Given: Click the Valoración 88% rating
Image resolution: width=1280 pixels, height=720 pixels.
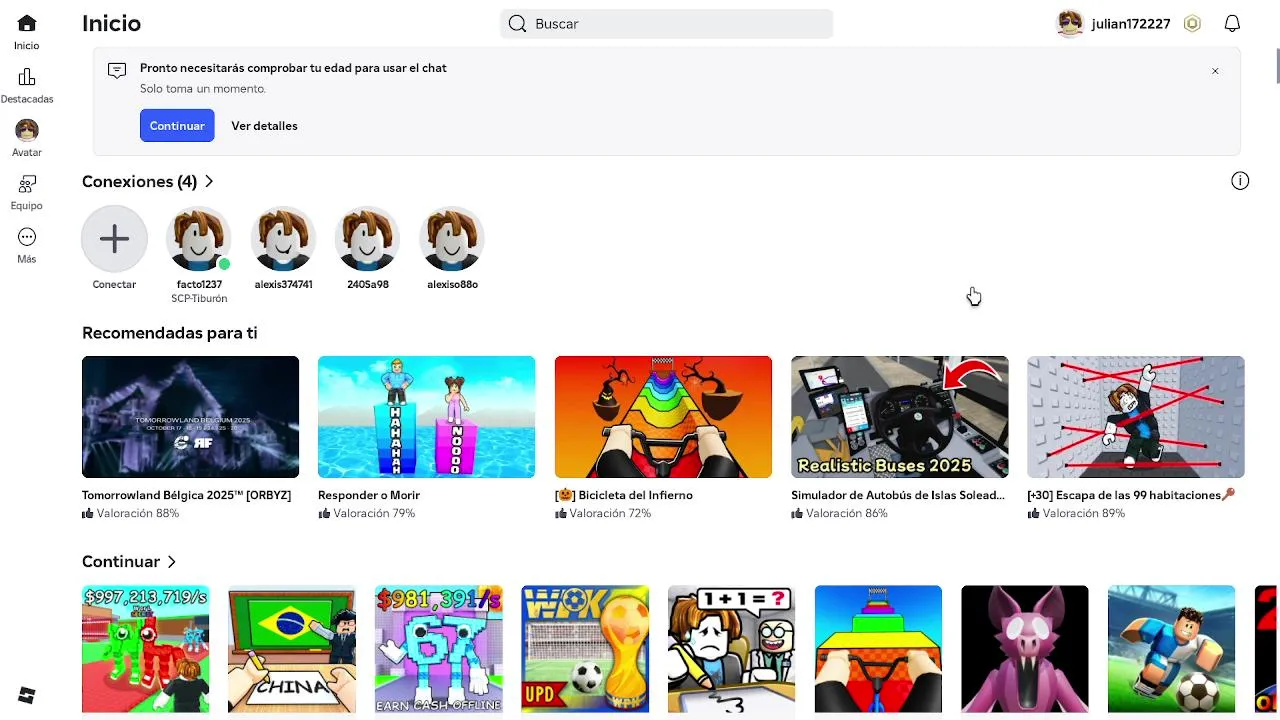Looking at the screenshot, I should click(x=131, y=513).
